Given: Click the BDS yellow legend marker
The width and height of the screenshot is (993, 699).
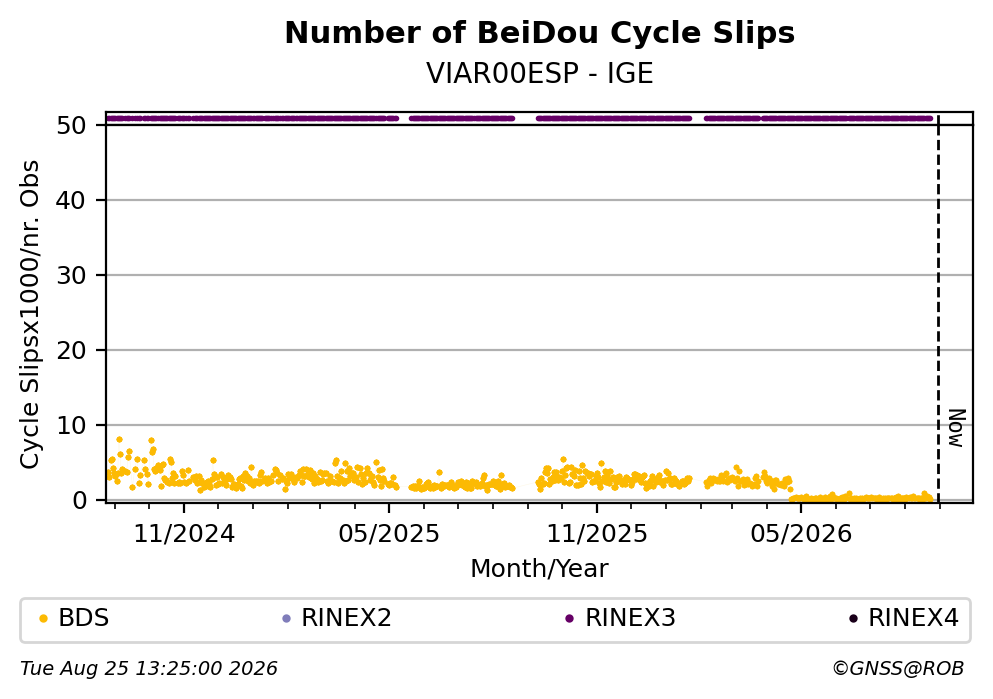Looking at the screenshot, I should 44,619.
